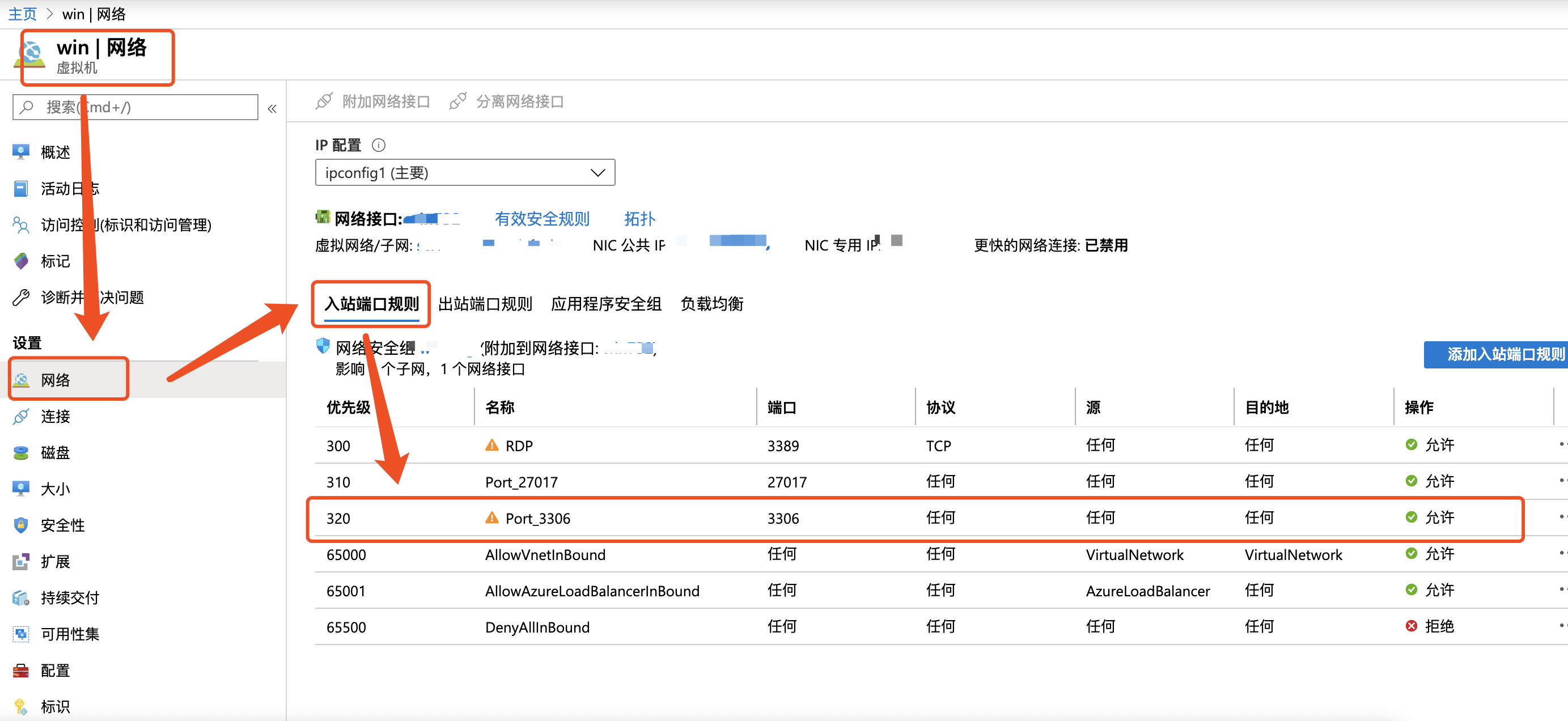1568x721 pixels.
Task: Click the 持续交付 continuous delivery icon
Action: click(x=21, y=597)
